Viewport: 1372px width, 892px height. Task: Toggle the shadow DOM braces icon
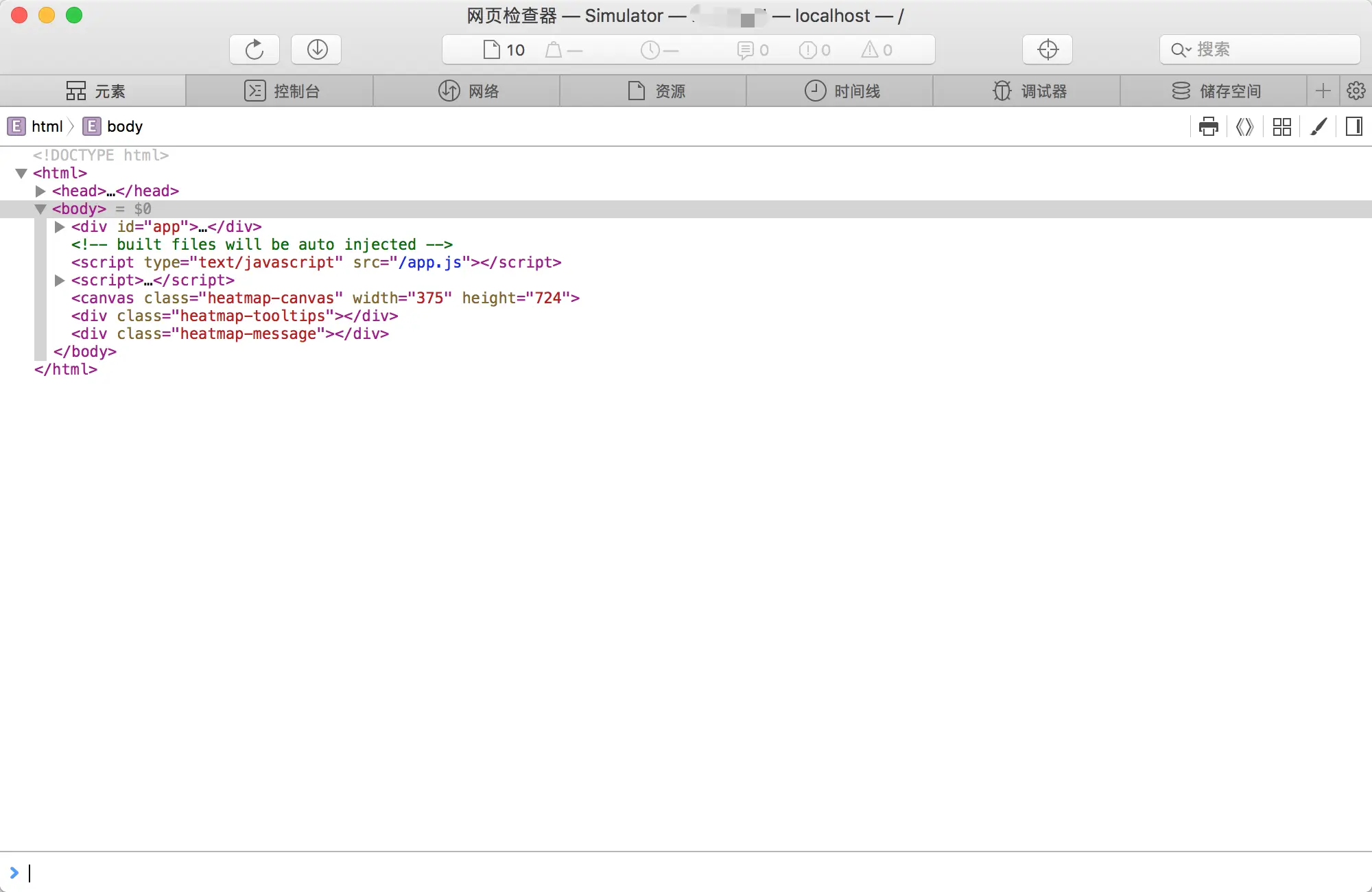(1244, 126)
